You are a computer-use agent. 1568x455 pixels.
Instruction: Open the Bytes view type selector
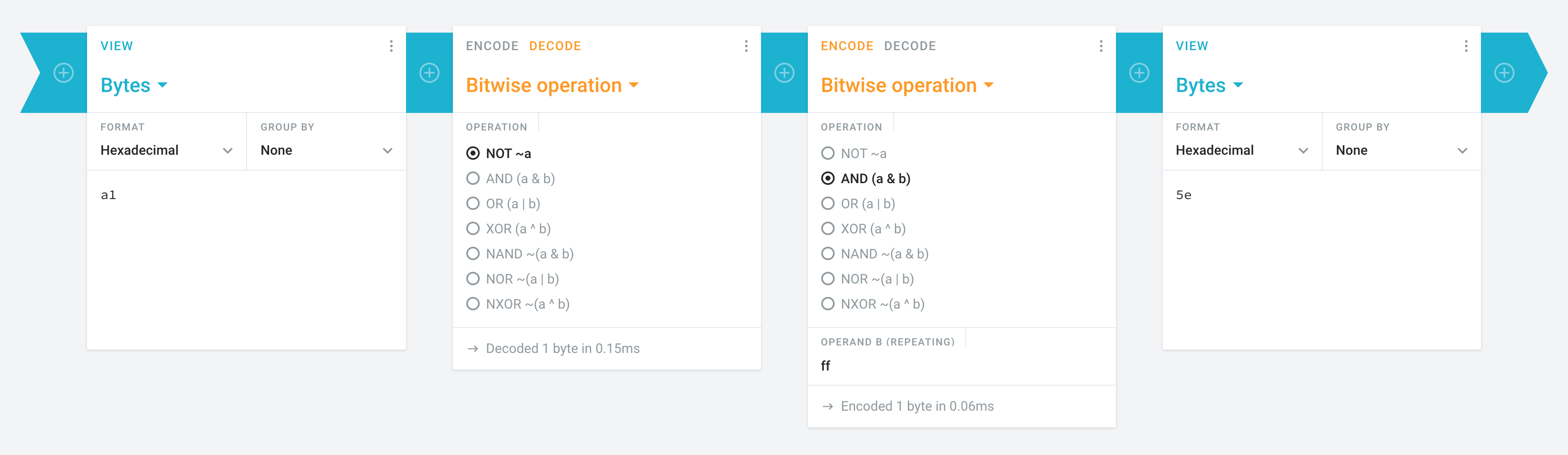pos(133,85)
